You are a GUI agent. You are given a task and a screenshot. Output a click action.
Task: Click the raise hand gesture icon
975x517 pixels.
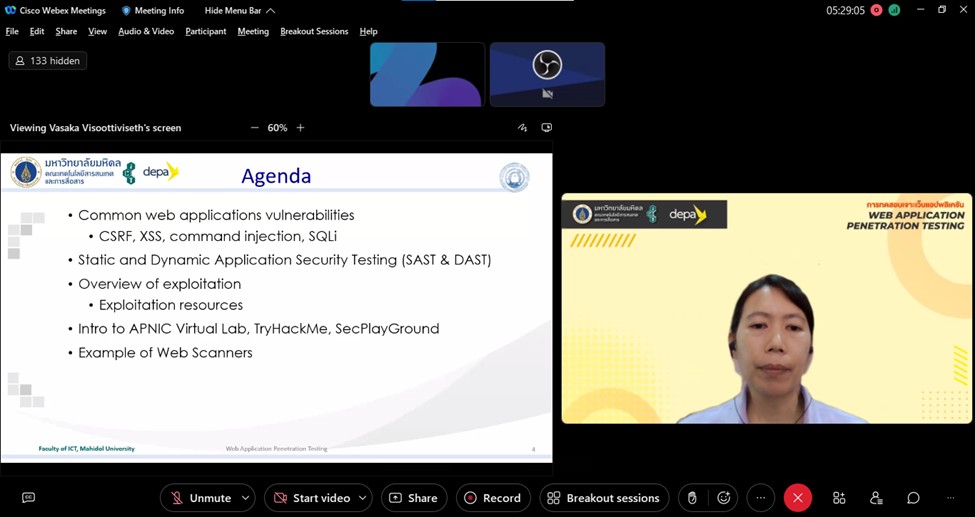tap(692, 498)
